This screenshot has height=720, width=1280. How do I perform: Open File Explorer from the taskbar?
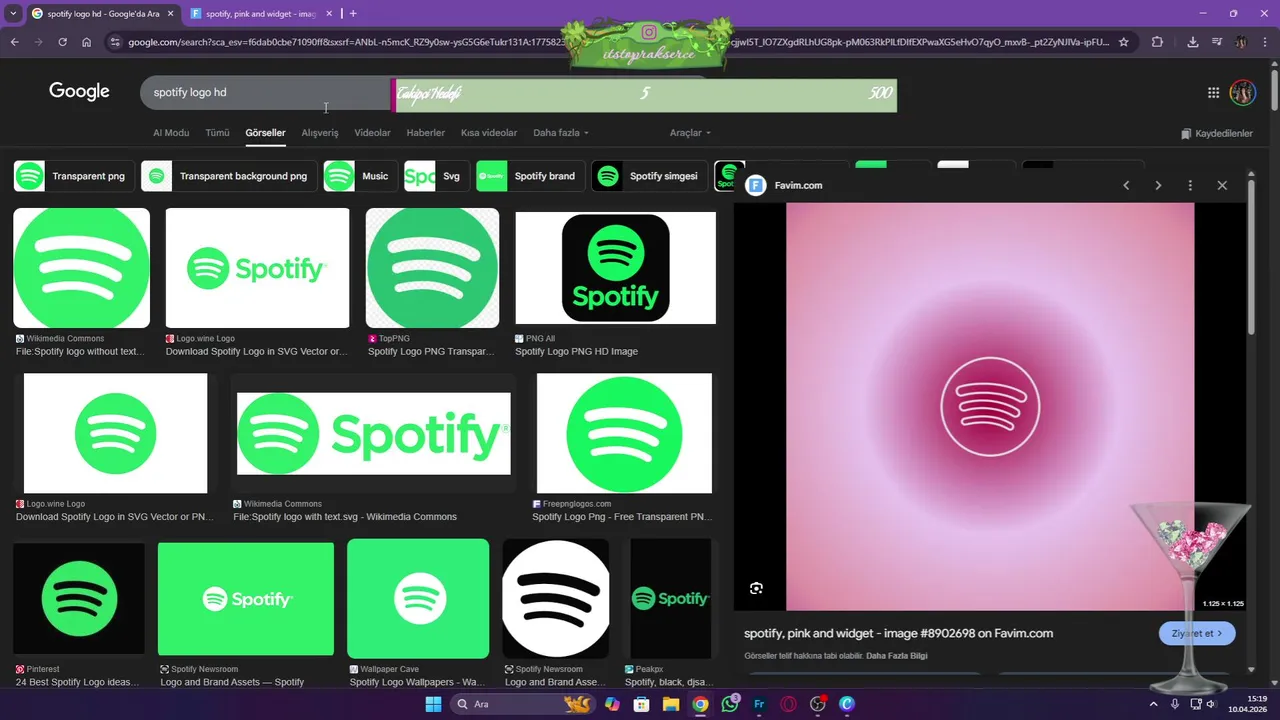(671, 704)
